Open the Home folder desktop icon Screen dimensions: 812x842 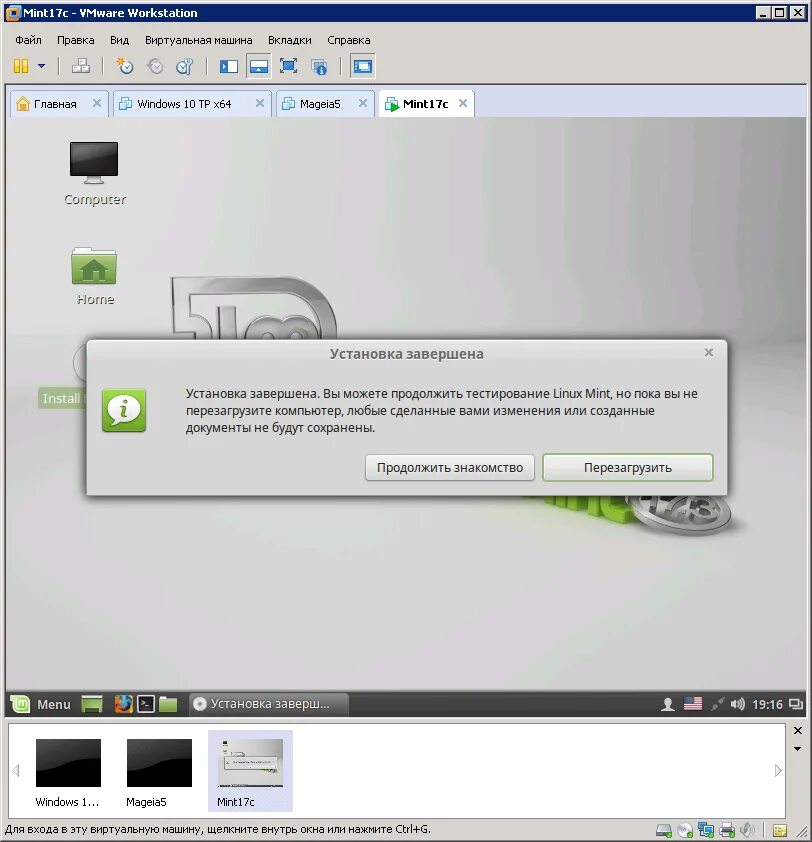point(95,276)
